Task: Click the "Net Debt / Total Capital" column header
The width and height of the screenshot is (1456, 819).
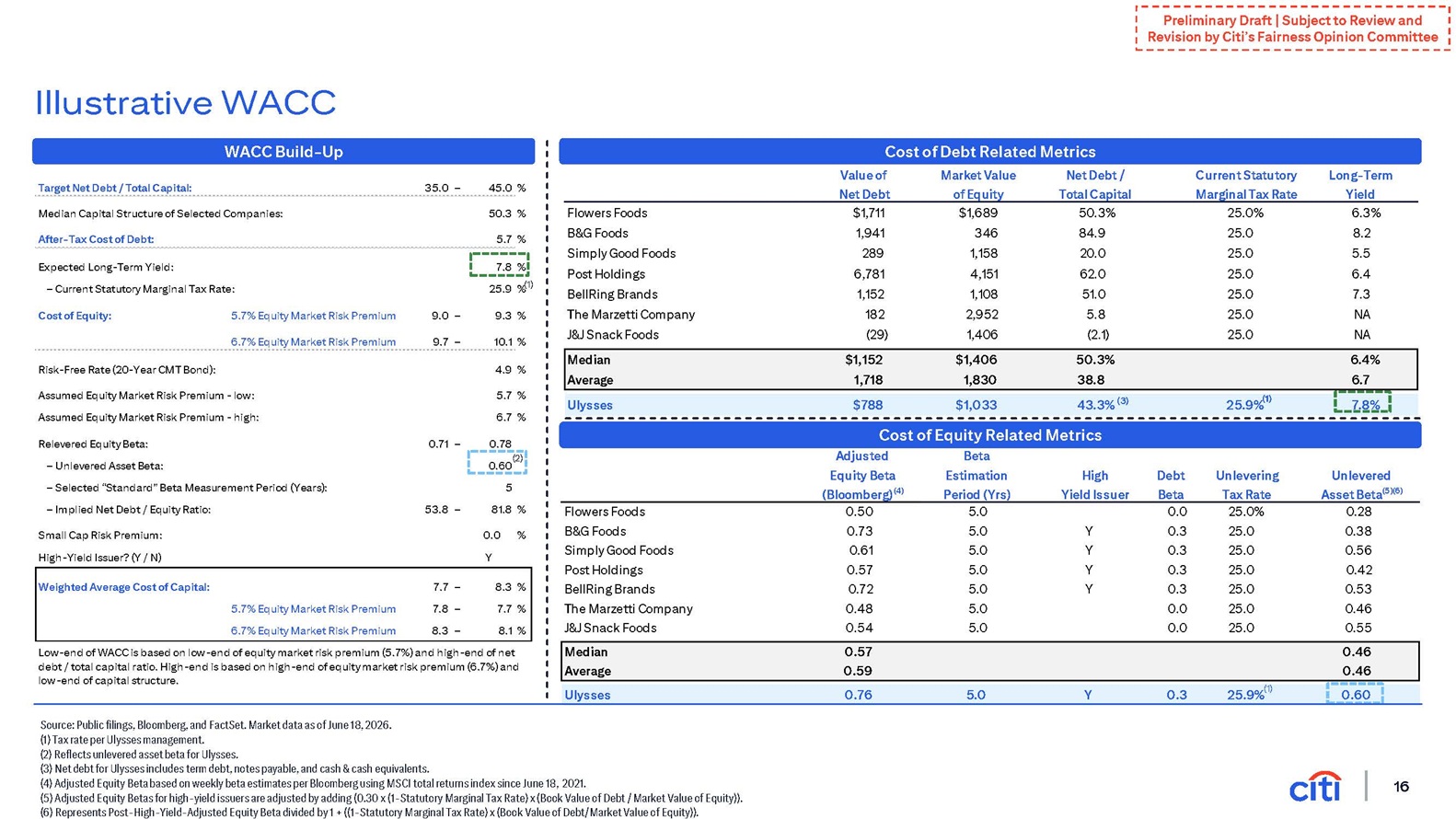Action: 1095,185
